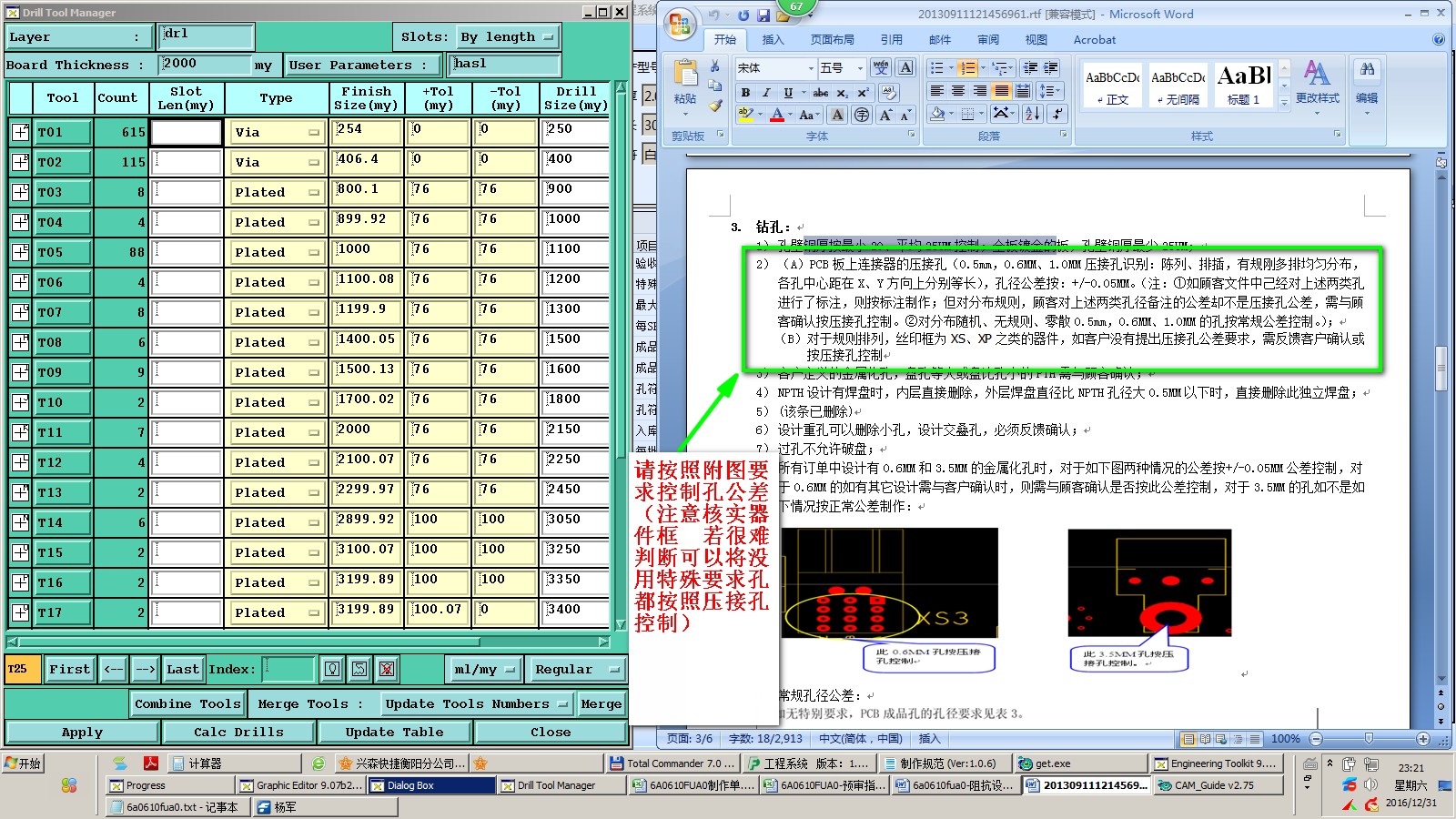Open Type dropdown for tool T01
Image resolution: width=1456 pixels, height=819 pixels.
click(277, 133)
